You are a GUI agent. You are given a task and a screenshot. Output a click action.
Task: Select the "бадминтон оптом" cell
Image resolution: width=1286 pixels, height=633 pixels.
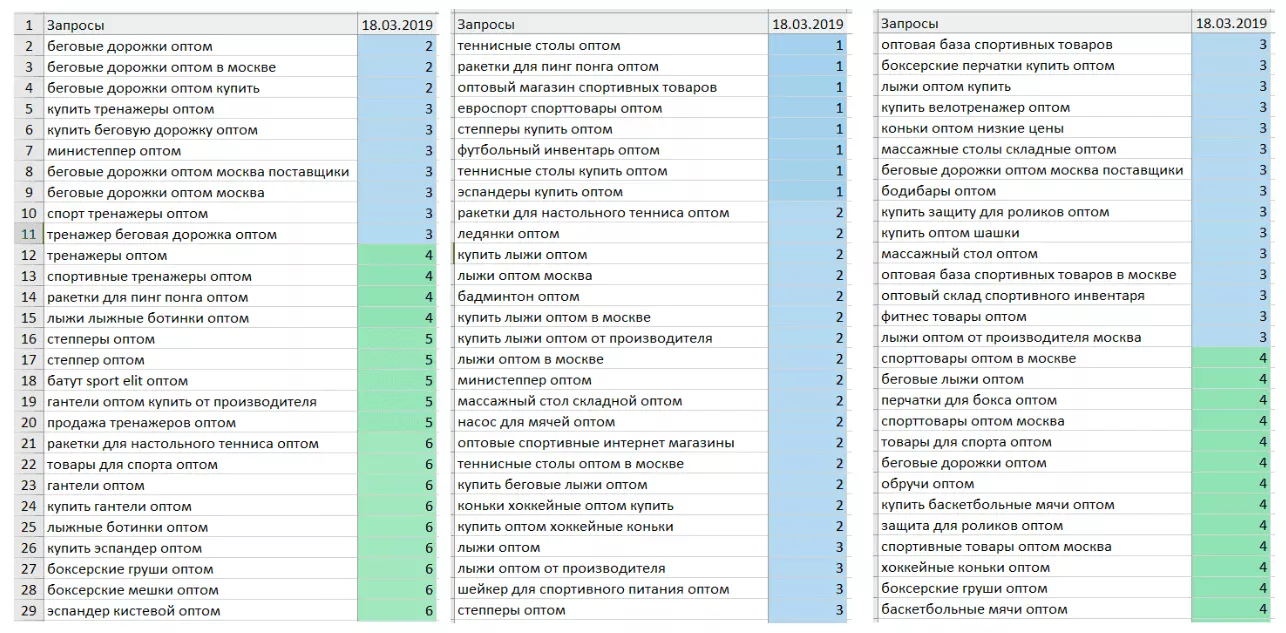pos(612,296)
